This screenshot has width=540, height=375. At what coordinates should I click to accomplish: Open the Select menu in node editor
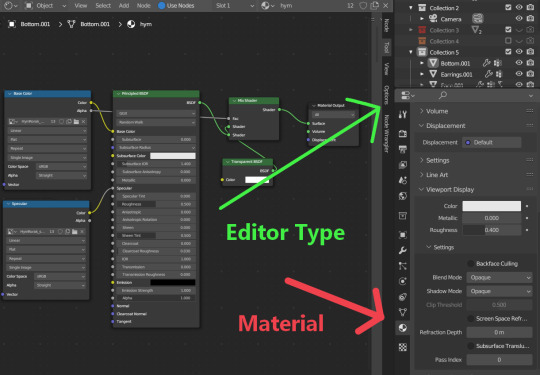[x=103, y=6]
